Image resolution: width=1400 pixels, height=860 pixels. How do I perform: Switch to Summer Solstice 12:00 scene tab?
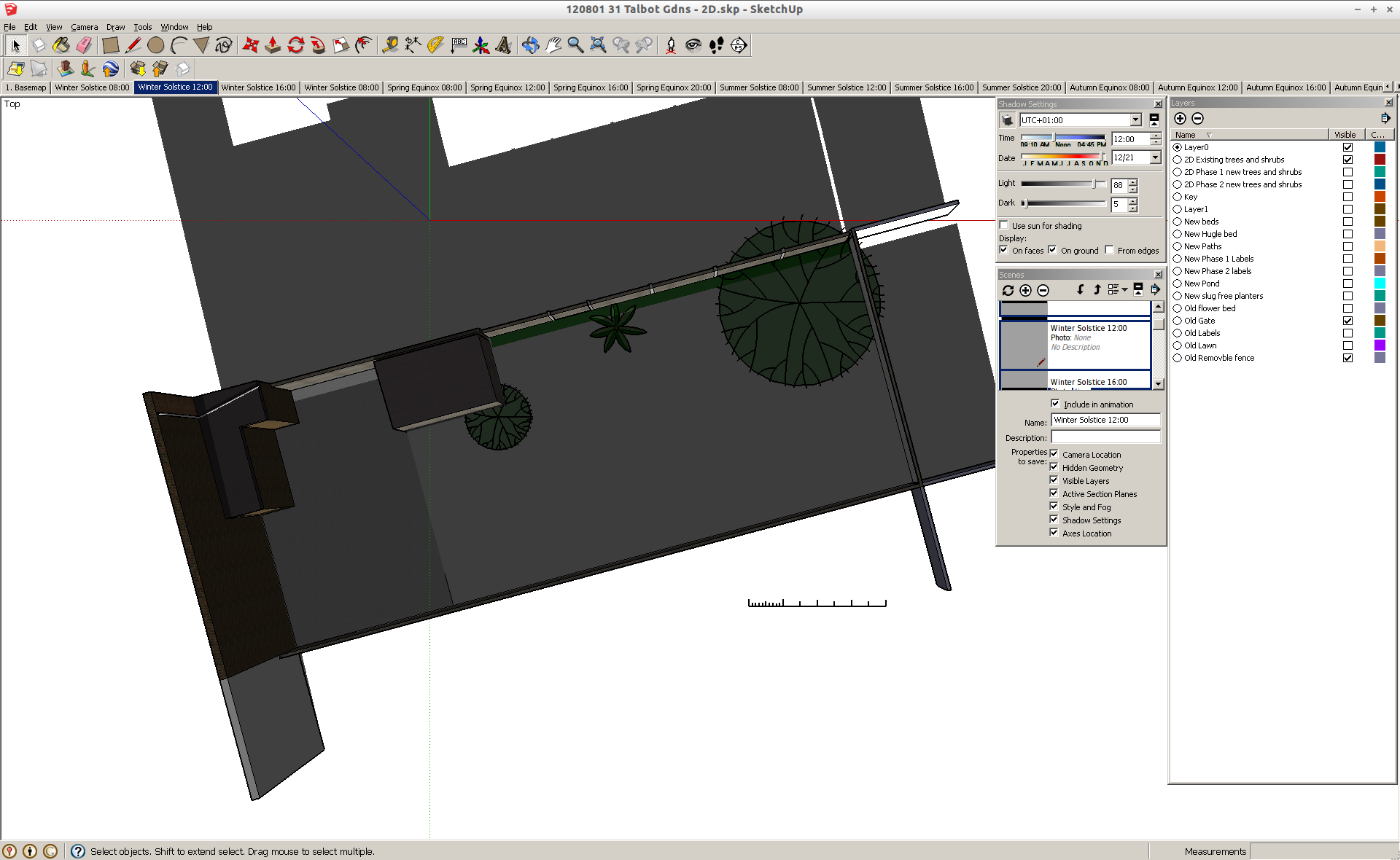[x=846, y=87]
